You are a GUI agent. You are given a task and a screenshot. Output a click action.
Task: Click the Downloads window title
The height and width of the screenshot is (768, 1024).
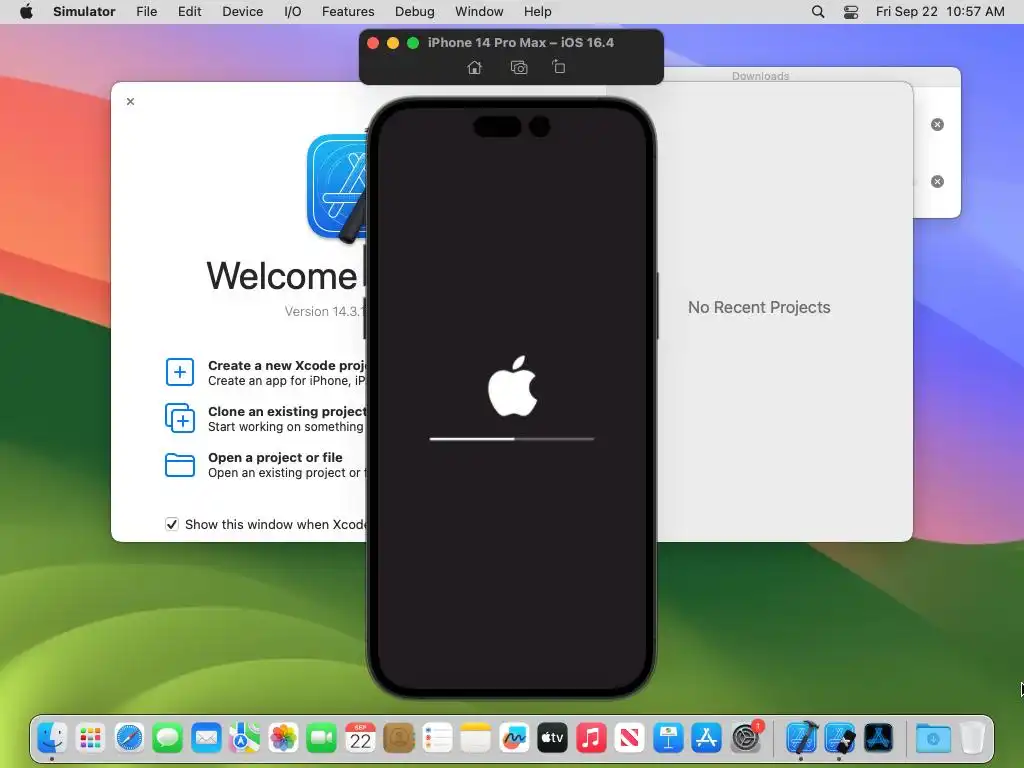[x=760, y=76]
